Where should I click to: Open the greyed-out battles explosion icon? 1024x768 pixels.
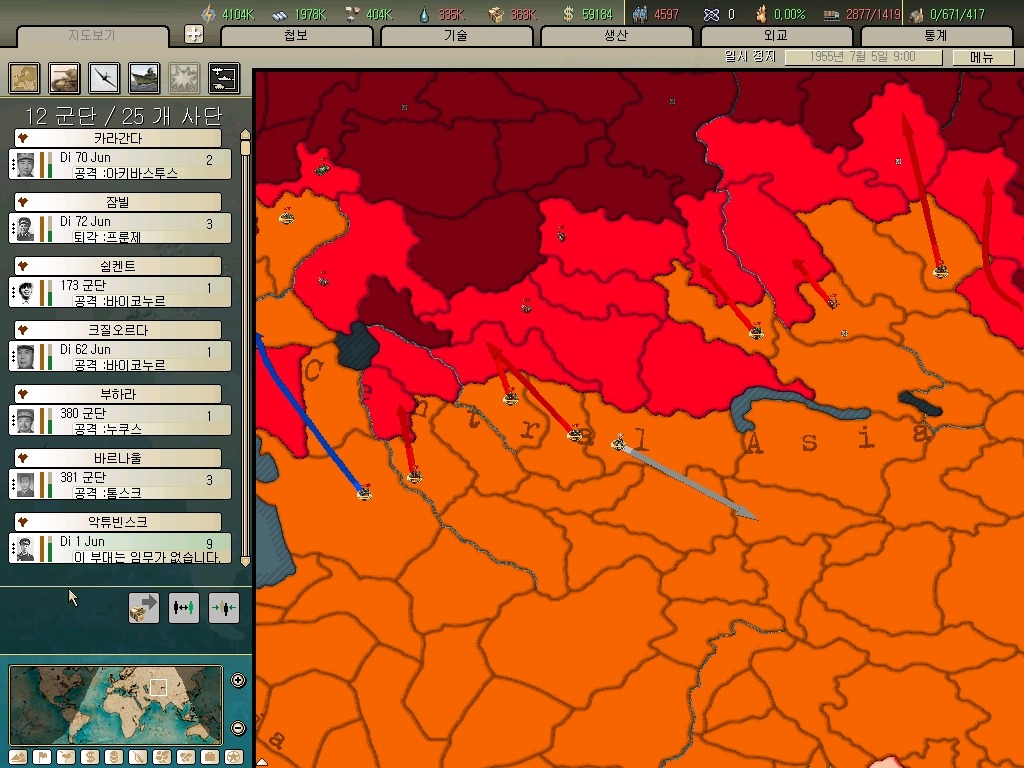pos(184,78)
